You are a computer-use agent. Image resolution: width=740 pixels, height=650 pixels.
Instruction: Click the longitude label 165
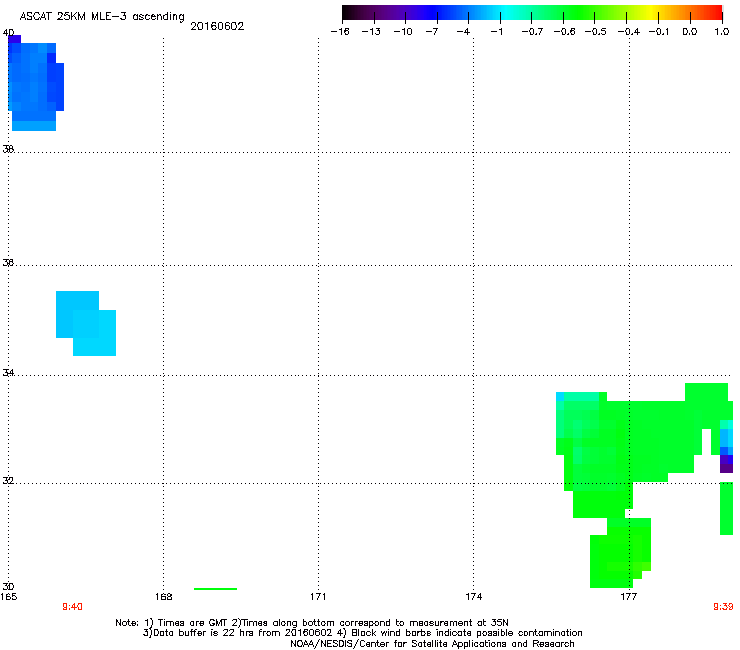[x=8, y=597]
